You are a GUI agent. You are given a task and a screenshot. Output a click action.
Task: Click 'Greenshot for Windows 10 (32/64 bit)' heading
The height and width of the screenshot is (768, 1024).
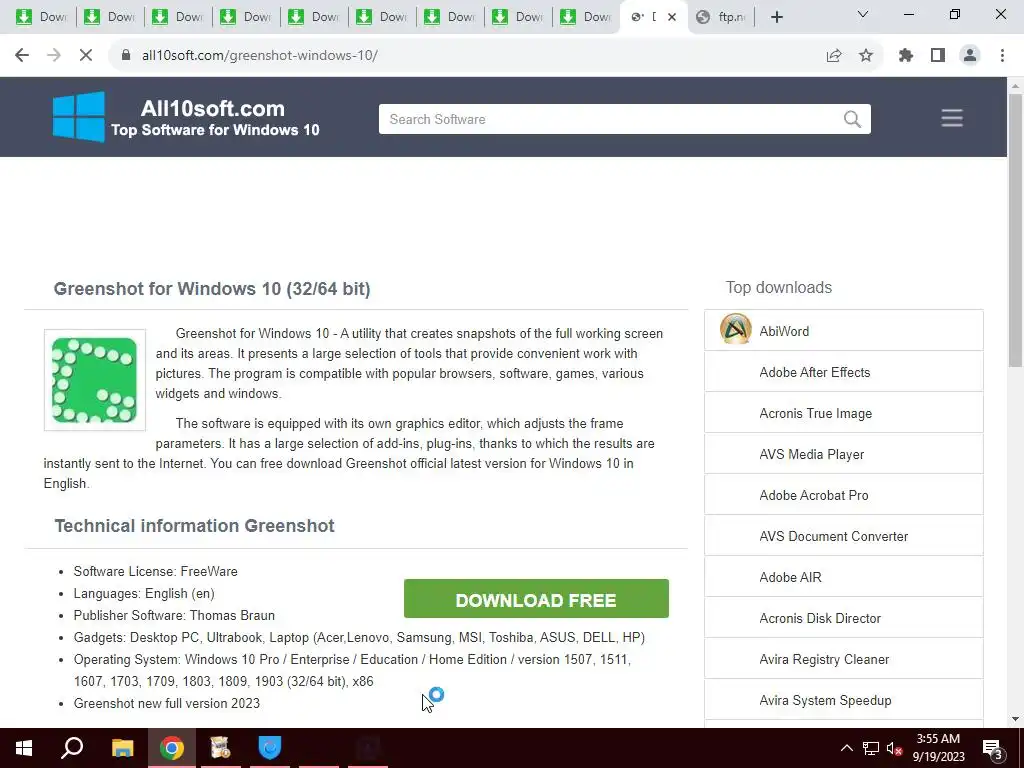coord(212,289)
